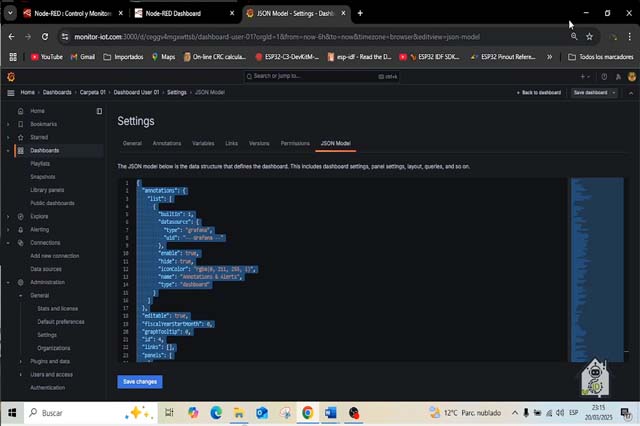This screenshot has height=426, width=640.
Task: Toggle the sidebar hamburger menu
Action: pyautogui.click(x=11, y=92)
